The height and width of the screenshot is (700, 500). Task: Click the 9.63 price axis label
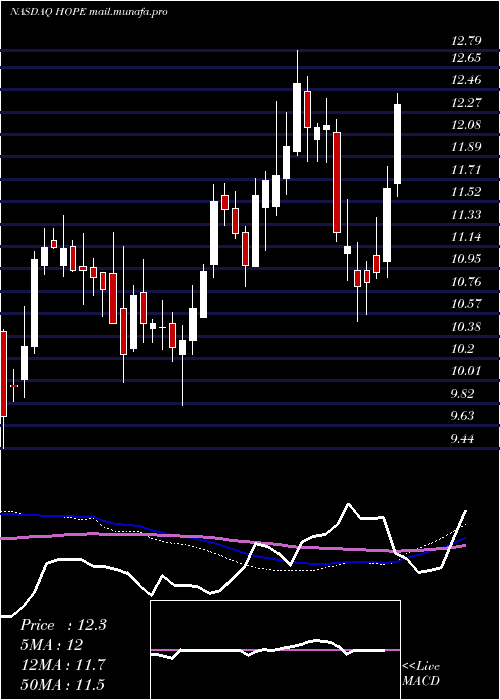(463, 416)
